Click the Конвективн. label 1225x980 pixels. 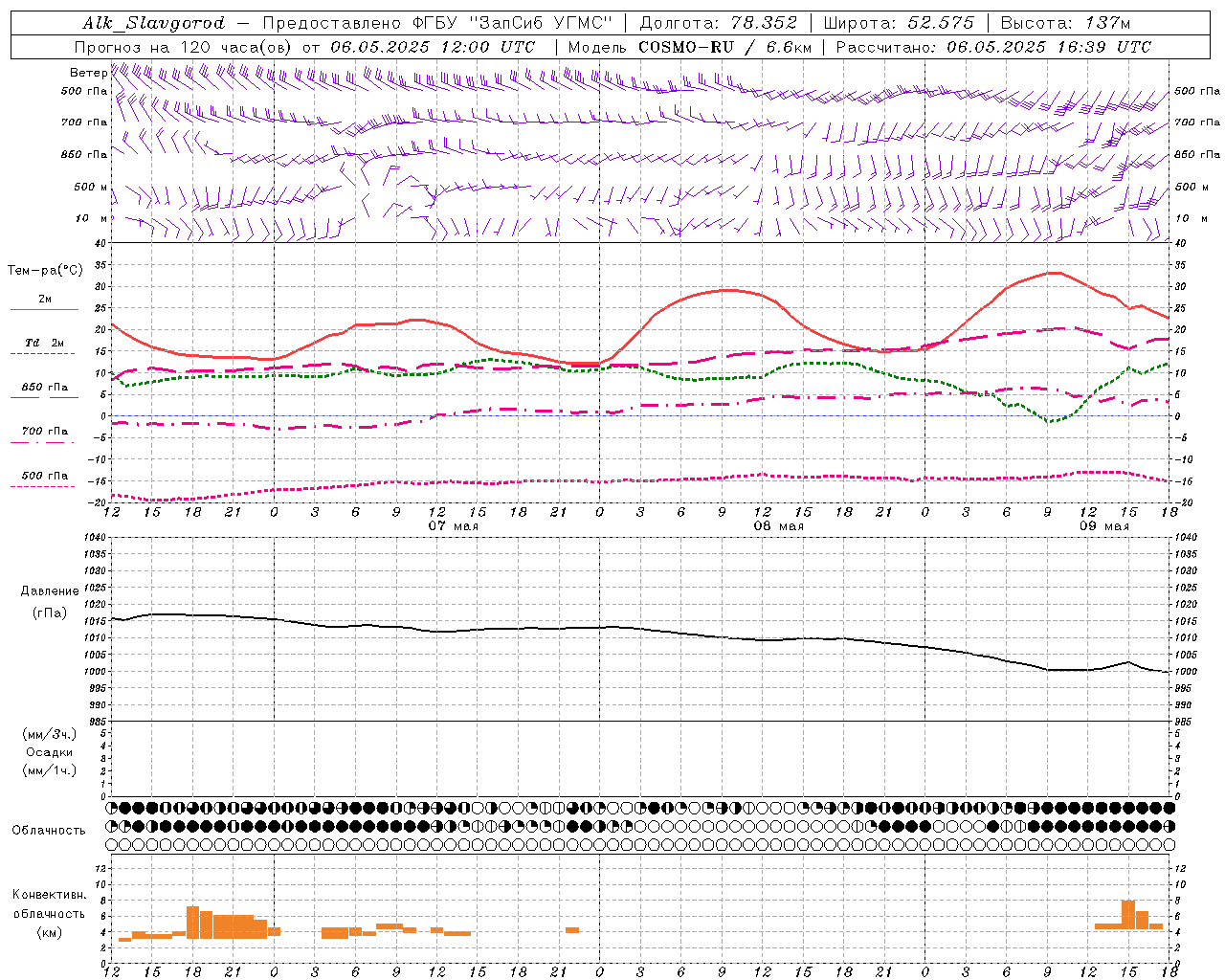pyautogui.click(x=49, y=895)
